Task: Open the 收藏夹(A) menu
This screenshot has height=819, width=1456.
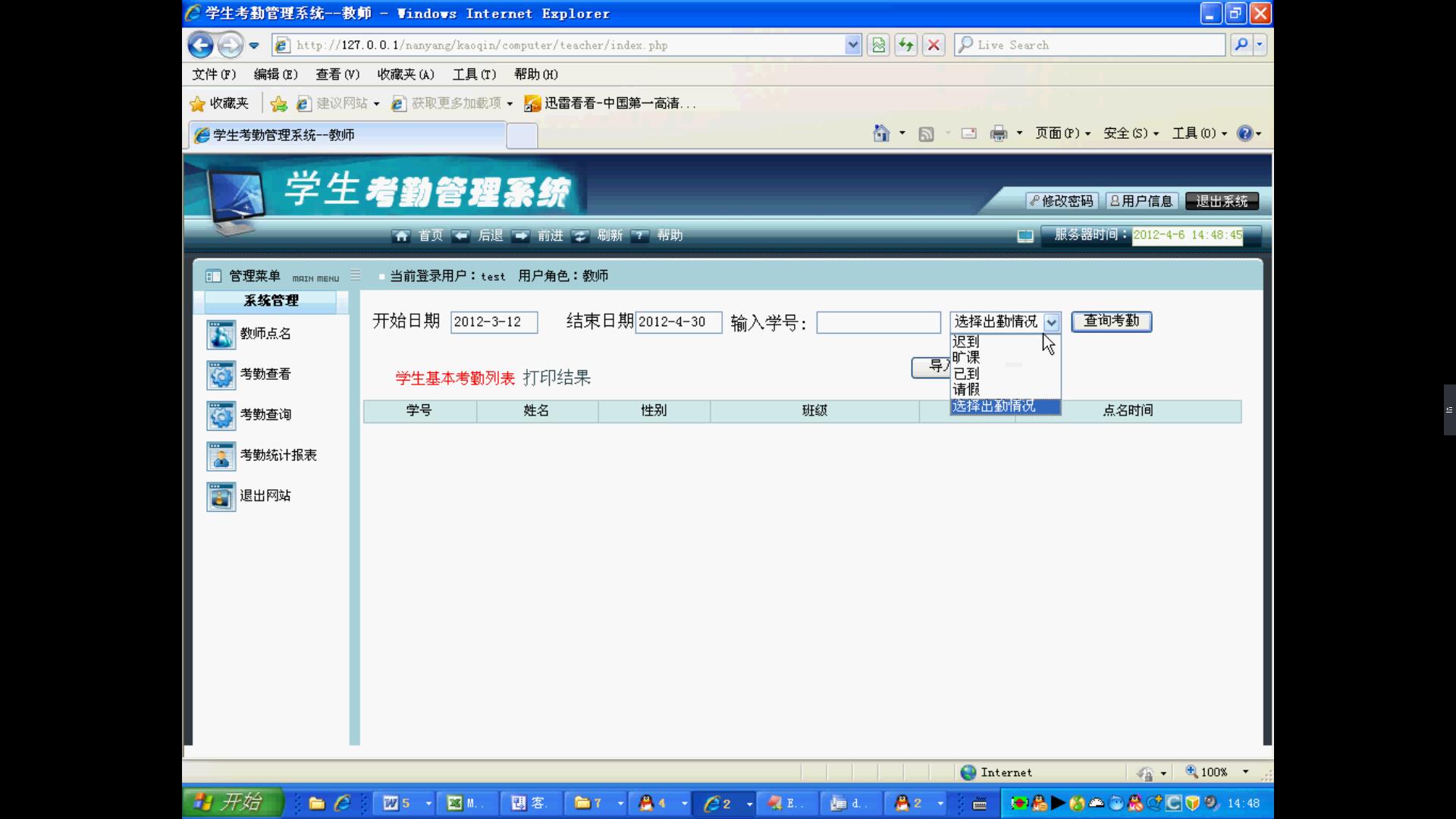Action: click(406, 74)
